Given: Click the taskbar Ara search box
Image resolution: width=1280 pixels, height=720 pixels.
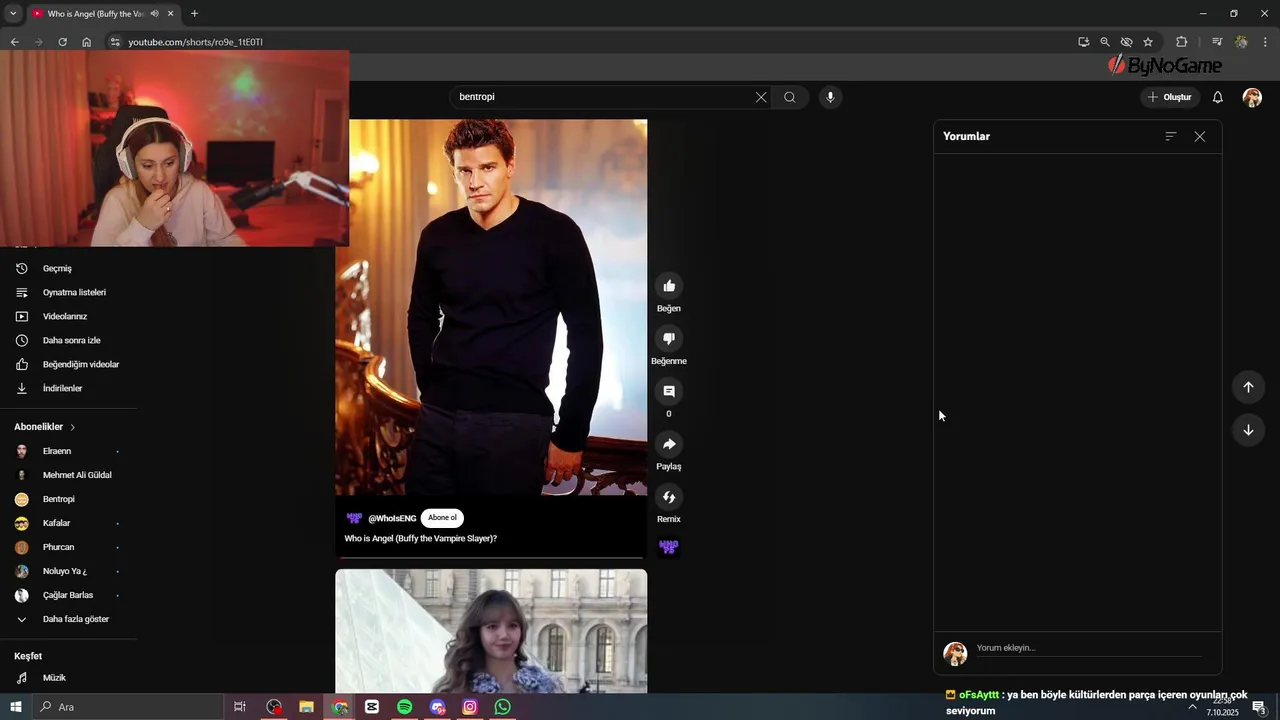Looking at the screenshot, I should (x=128, y=707).
